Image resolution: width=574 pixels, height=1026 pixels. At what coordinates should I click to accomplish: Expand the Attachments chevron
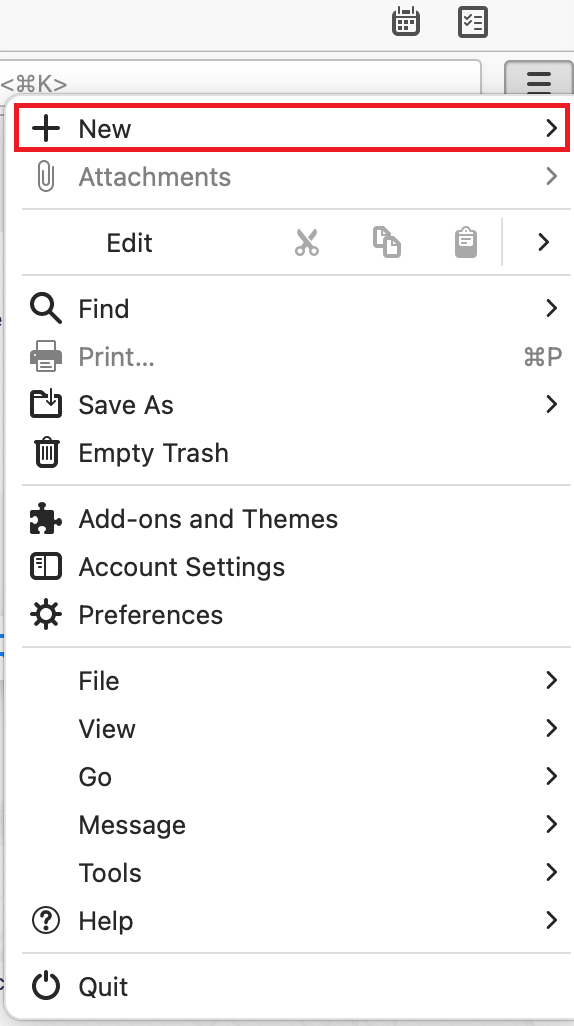[x=551, y=177]
